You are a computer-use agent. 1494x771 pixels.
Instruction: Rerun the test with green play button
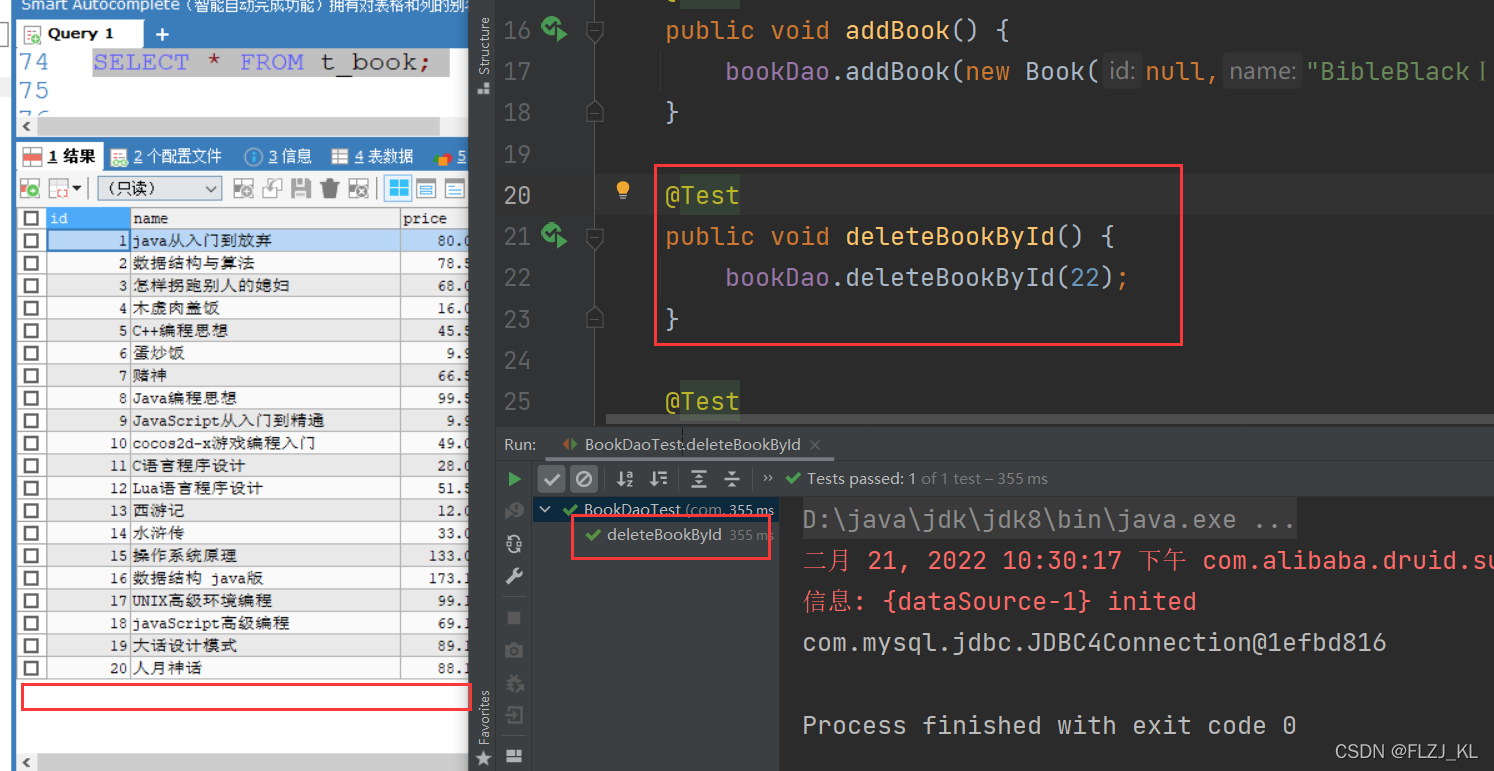click(x=514, y=479)
